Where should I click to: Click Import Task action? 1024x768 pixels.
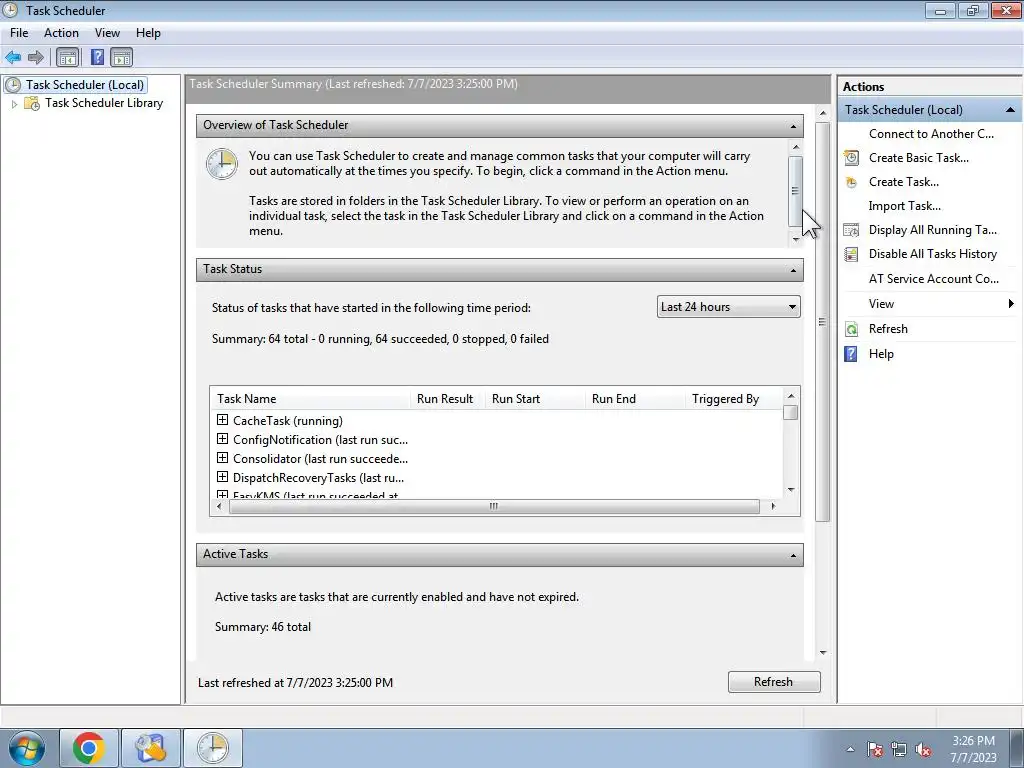[x=904, y=206]
